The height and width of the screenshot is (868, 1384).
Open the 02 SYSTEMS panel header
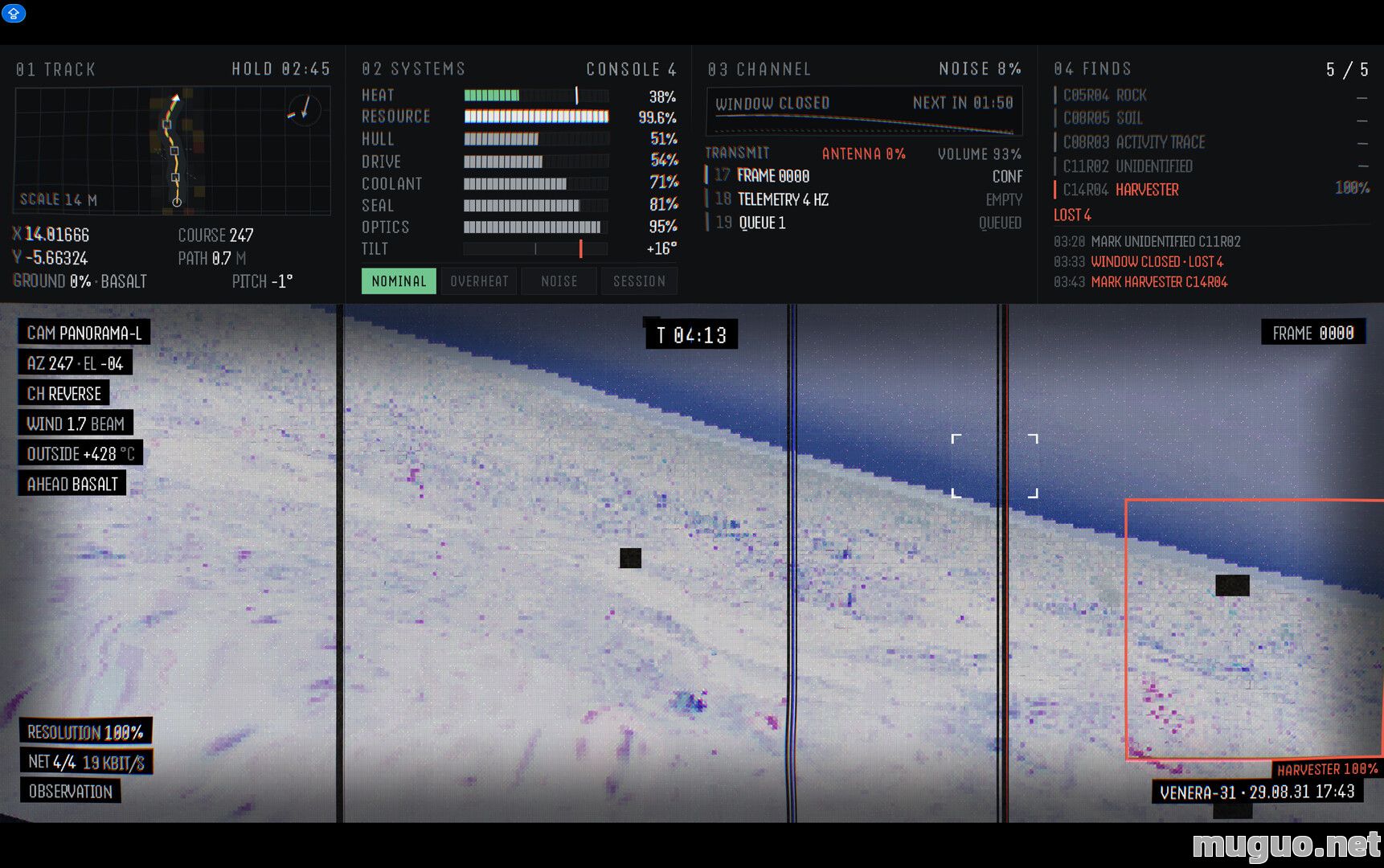click(x=413, y=69)
